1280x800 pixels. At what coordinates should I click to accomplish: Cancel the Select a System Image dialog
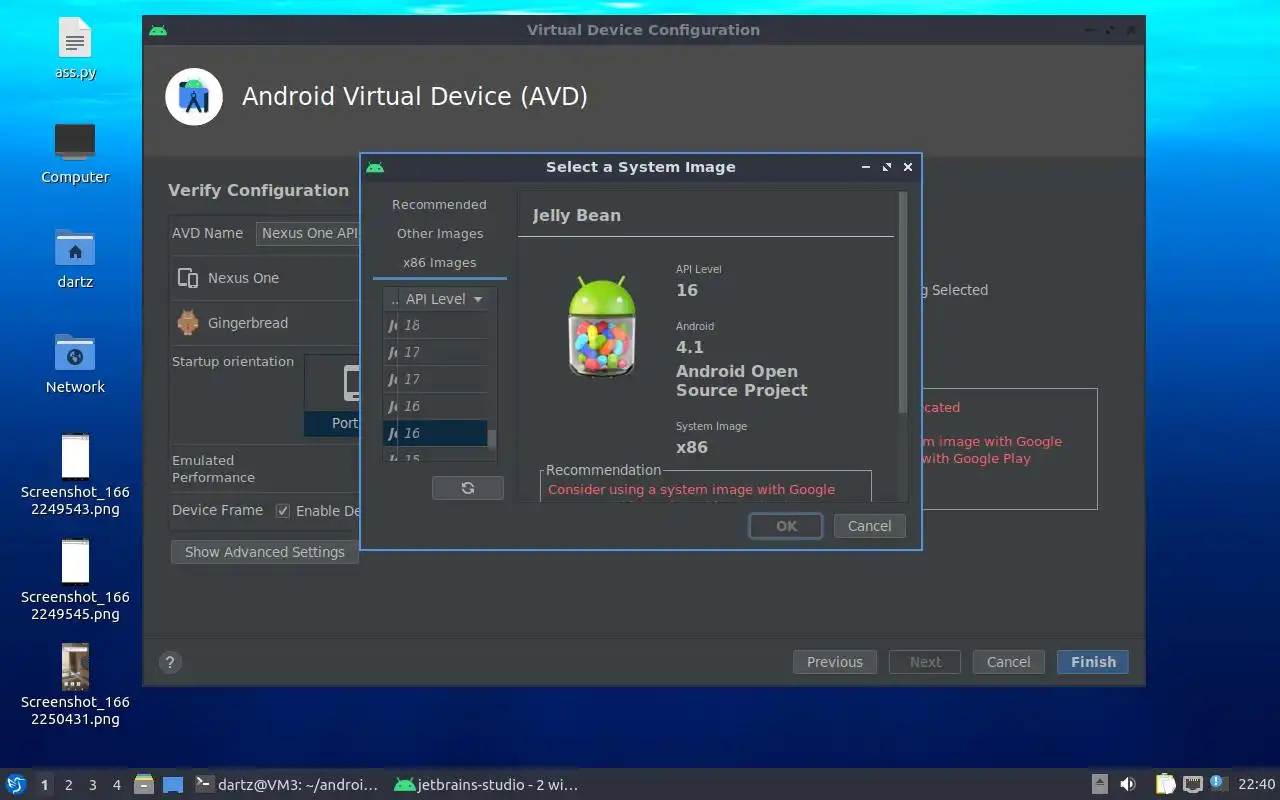(x=869, y=526)
